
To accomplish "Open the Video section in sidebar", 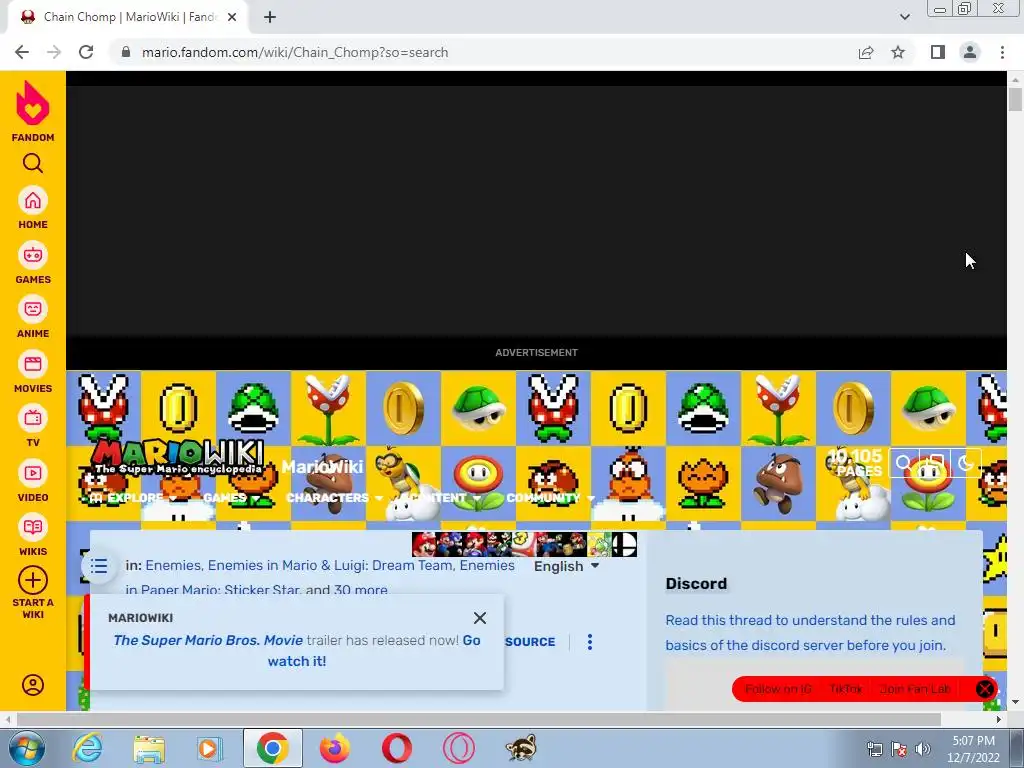I will pos(33,481).
